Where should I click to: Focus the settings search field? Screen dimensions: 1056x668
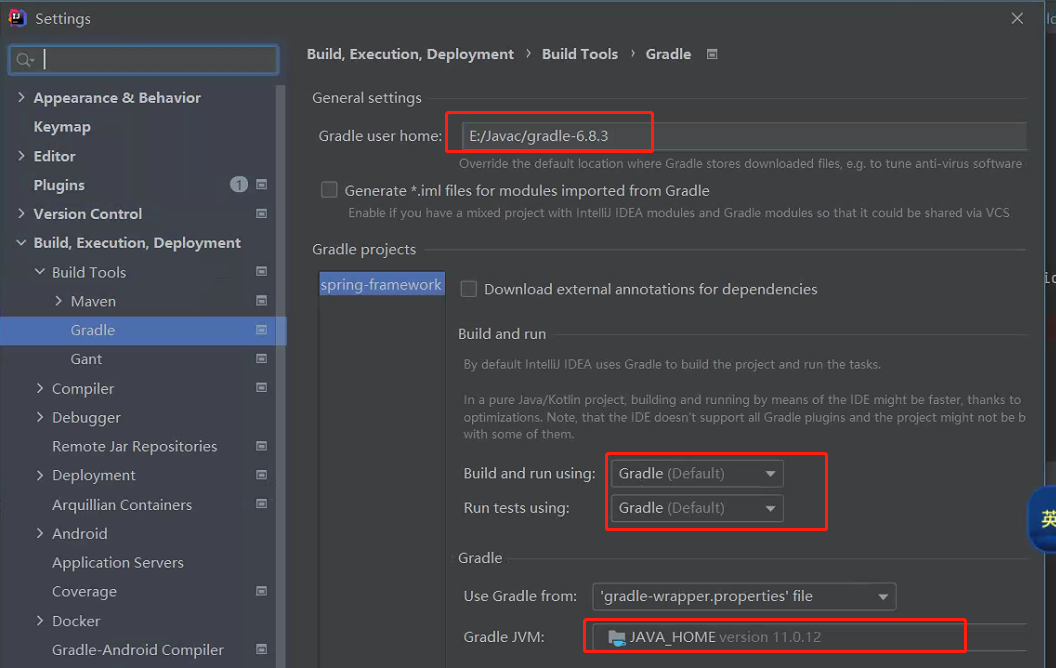(x=143, y=60)
